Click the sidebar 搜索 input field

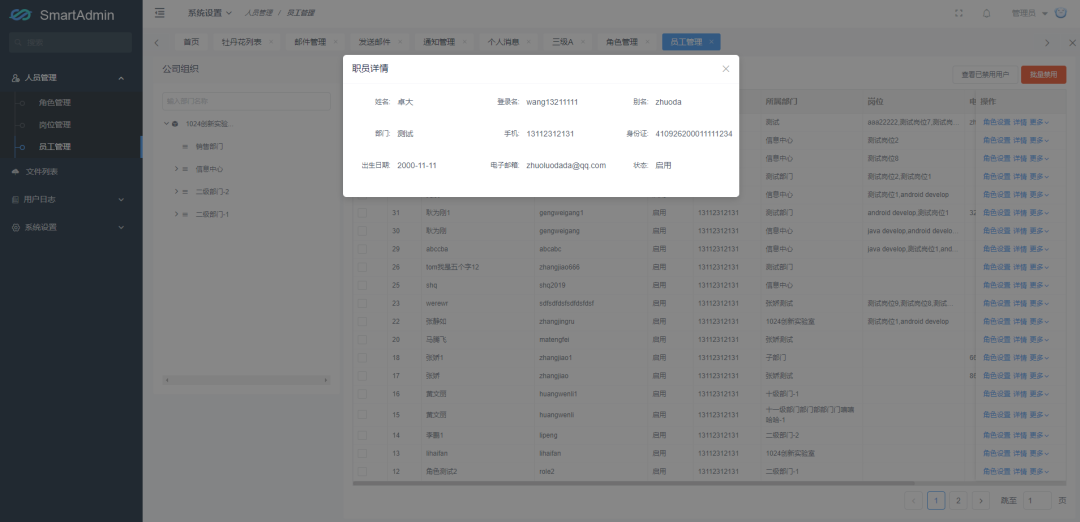pos(70,43)
